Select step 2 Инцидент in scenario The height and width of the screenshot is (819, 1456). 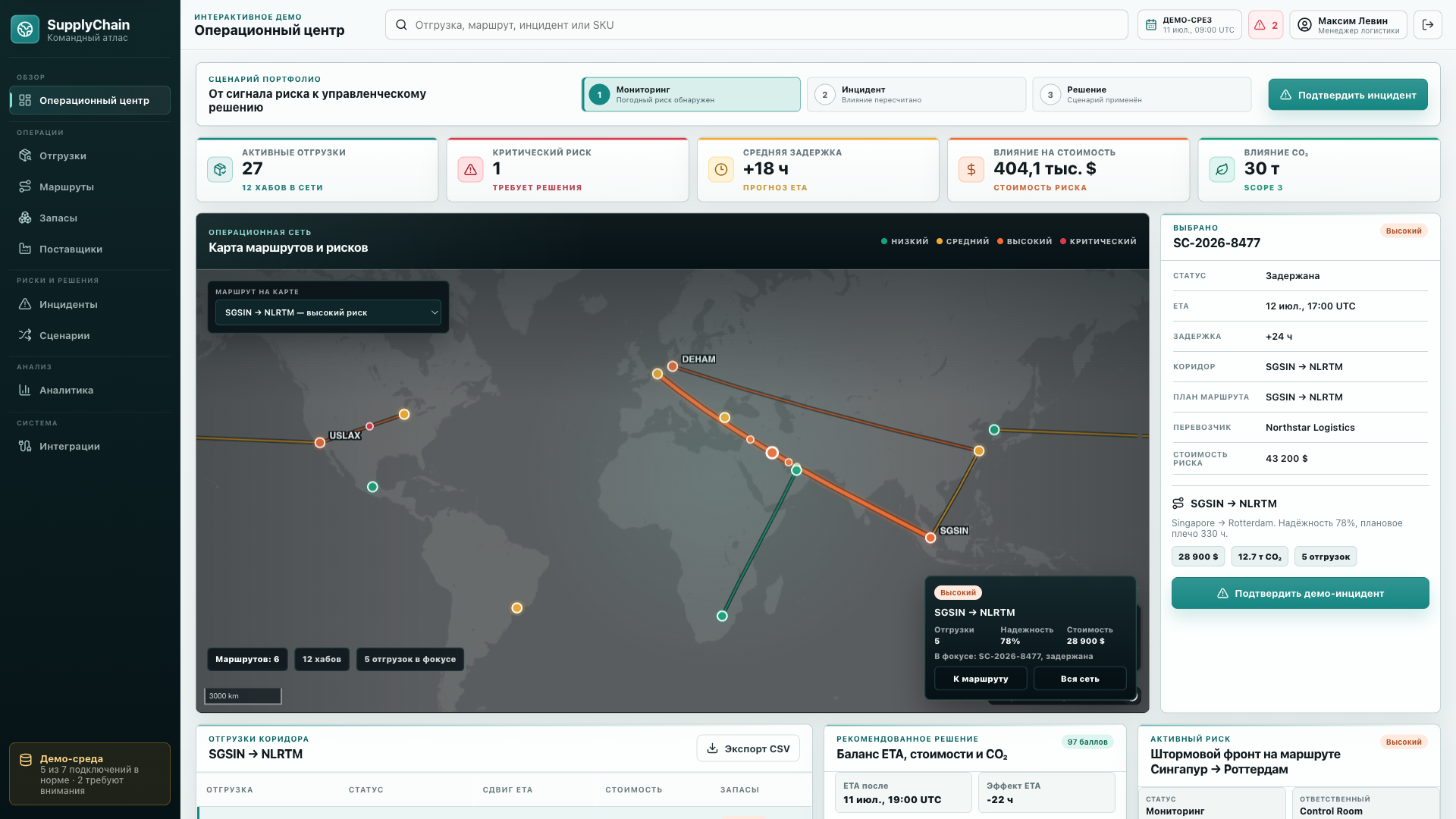pyautogui.click(x=916, y=95)
